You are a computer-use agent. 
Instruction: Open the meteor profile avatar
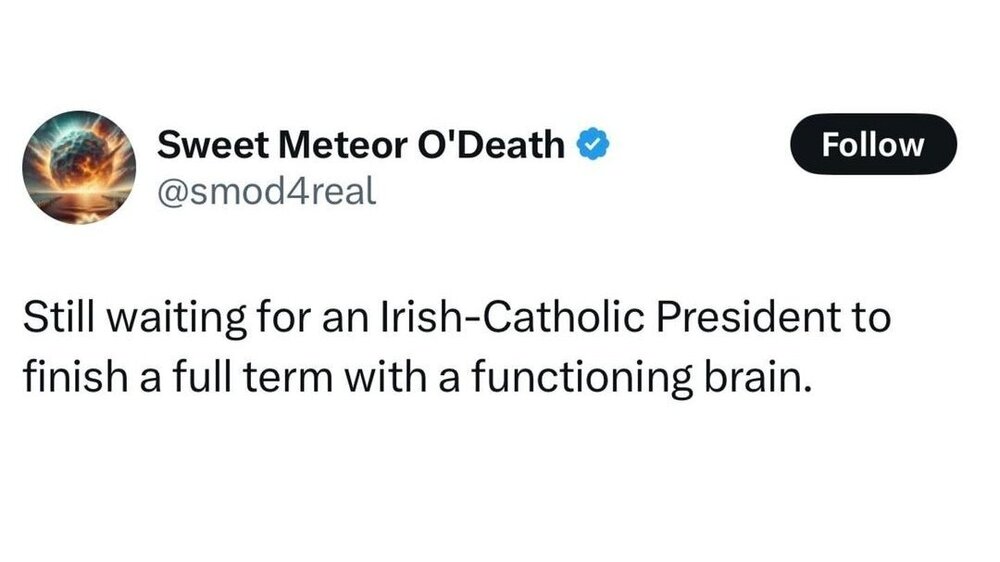[x=78, y=167]
